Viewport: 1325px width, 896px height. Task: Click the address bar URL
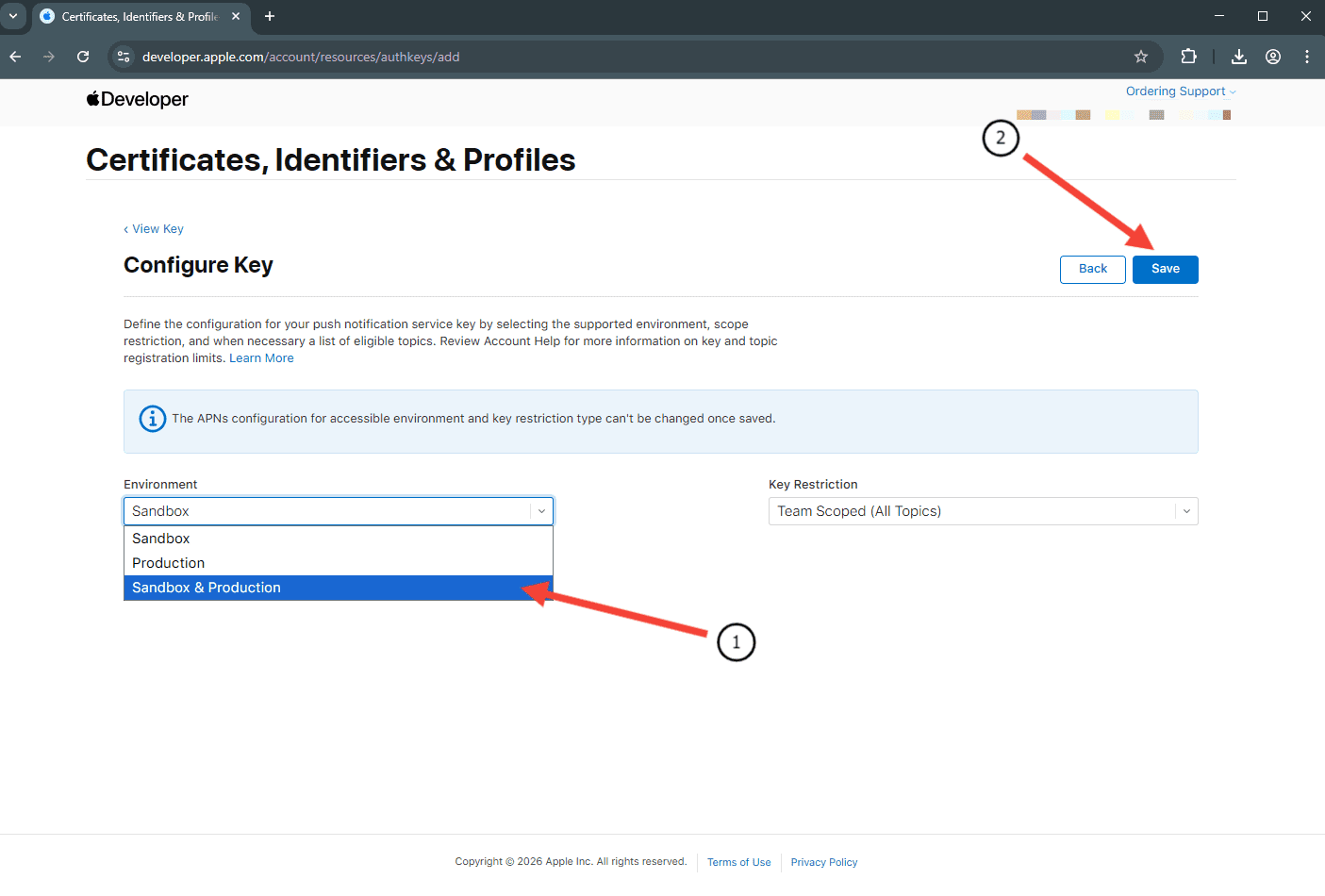click(x=301, y=57)
